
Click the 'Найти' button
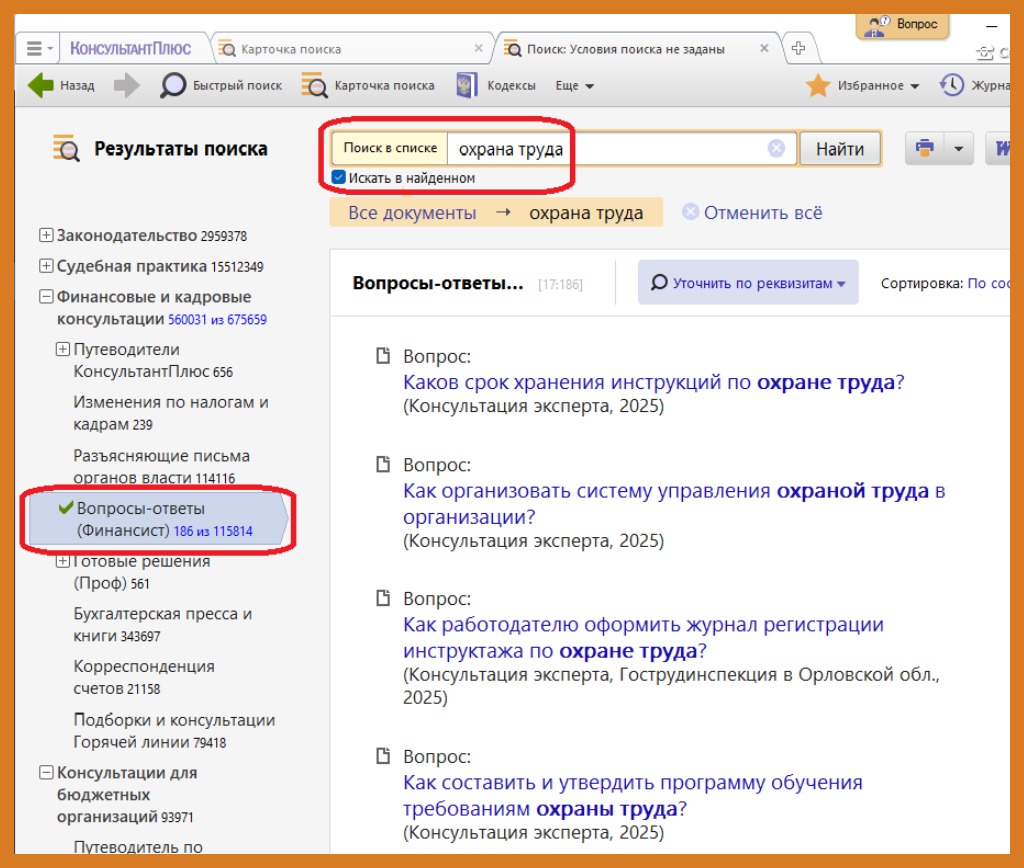(x=839, y=149)
